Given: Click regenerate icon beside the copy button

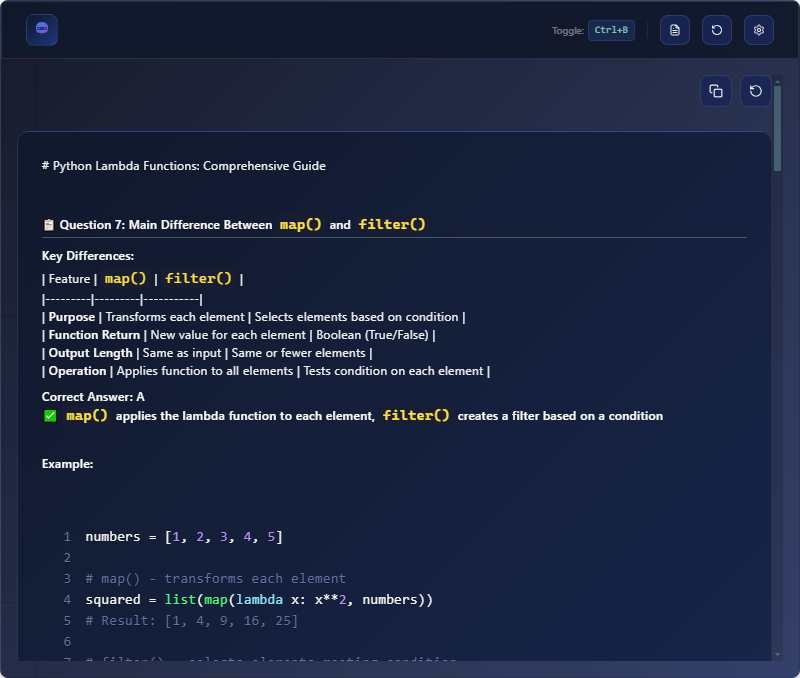Looking at the screenshot, I should tap(756, 91).
